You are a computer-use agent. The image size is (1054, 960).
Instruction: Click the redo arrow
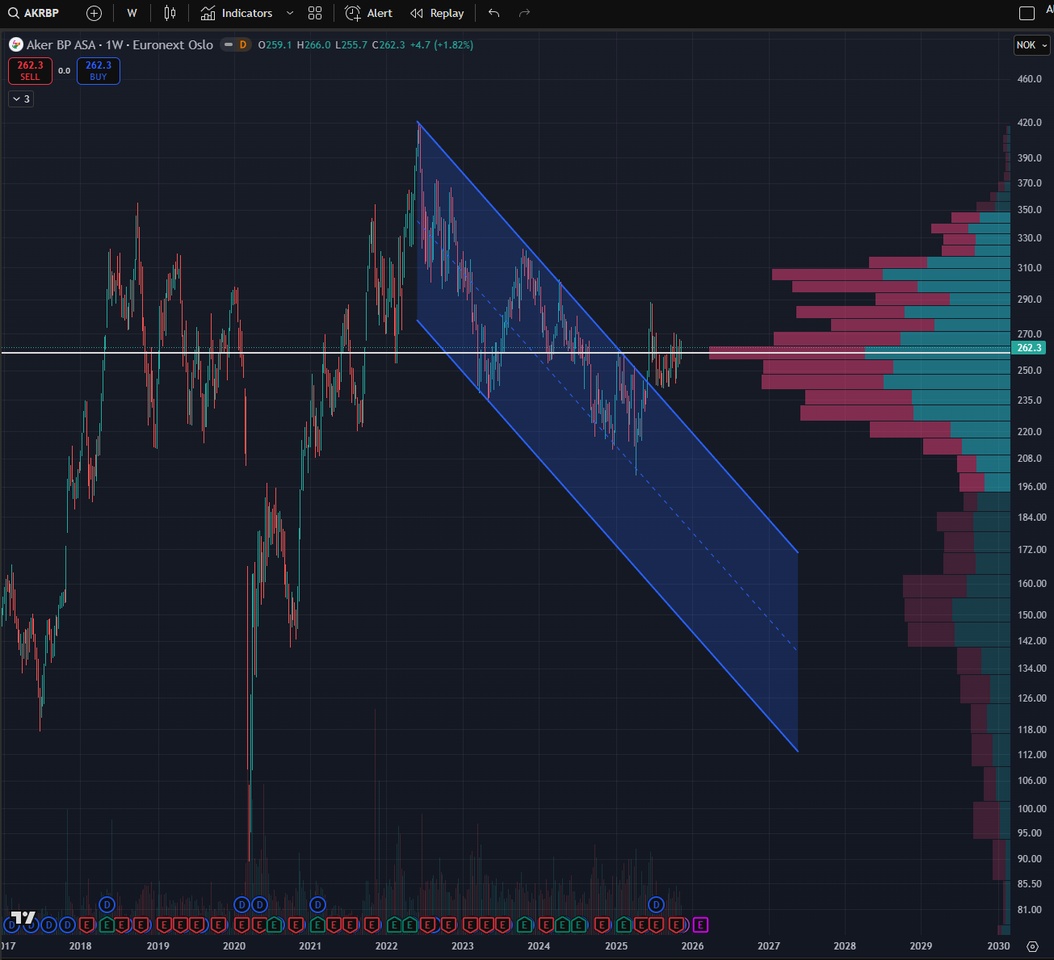coord(524,13)
